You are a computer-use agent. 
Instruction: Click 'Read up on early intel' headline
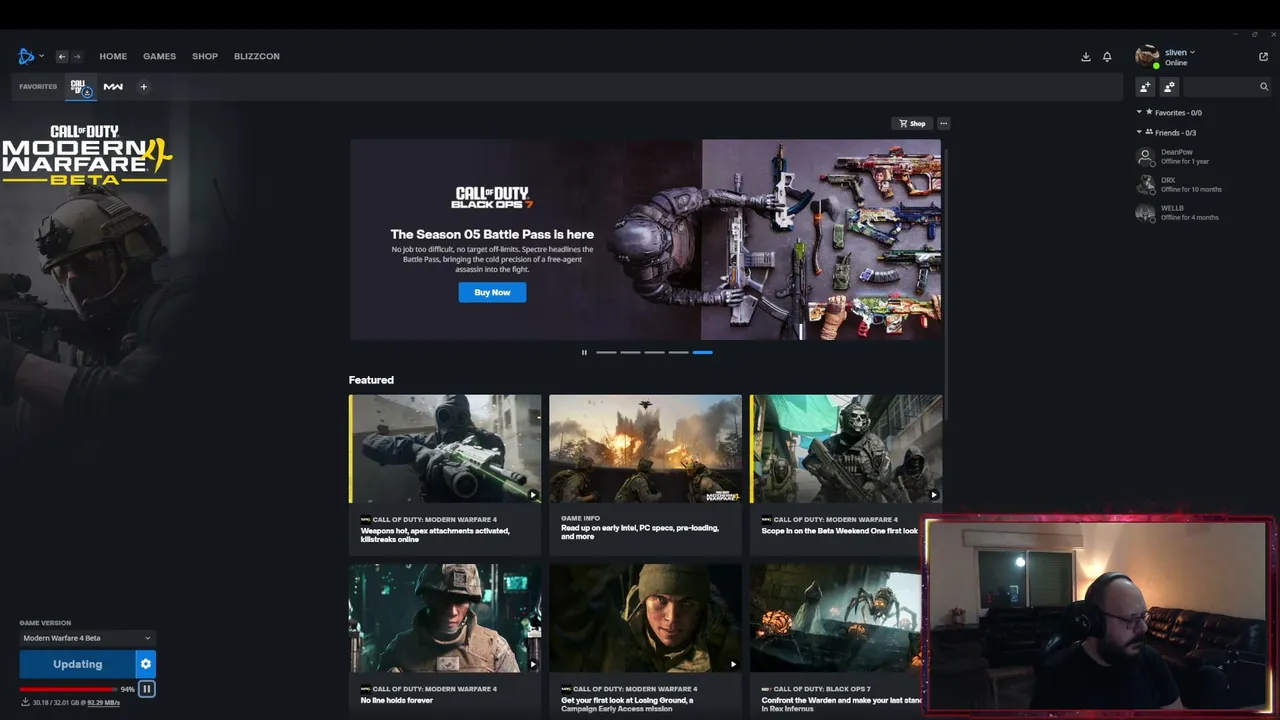640,532
